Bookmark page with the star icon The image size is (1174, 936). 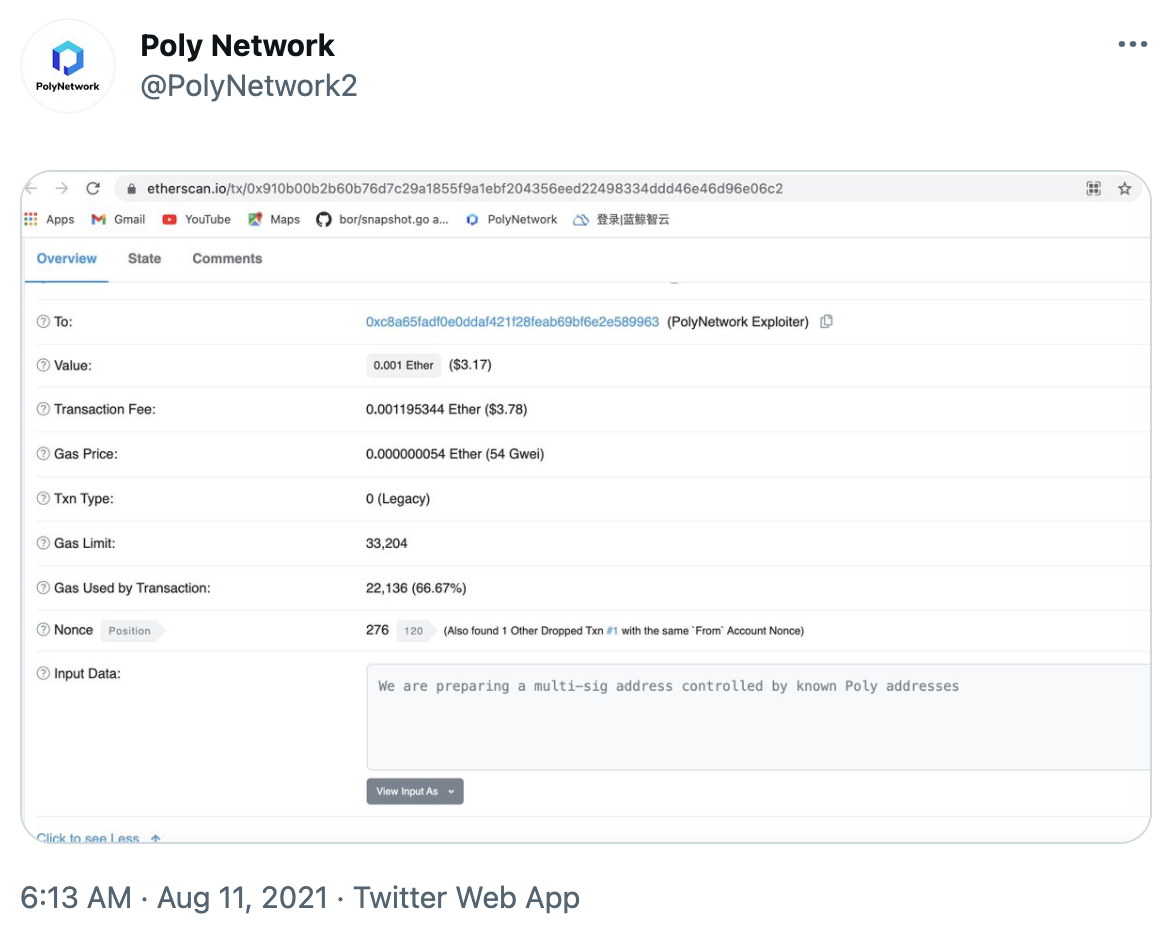point(1124,188)
